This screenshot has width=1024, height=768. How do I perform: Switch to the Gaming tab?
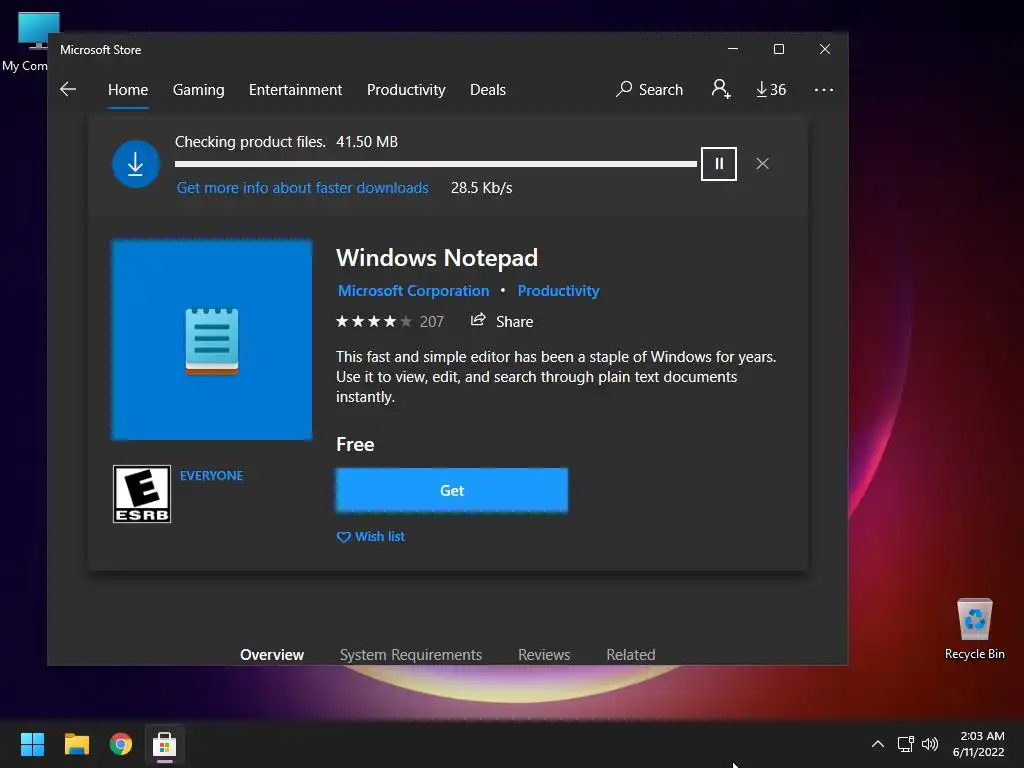click(x=199, y=89)
